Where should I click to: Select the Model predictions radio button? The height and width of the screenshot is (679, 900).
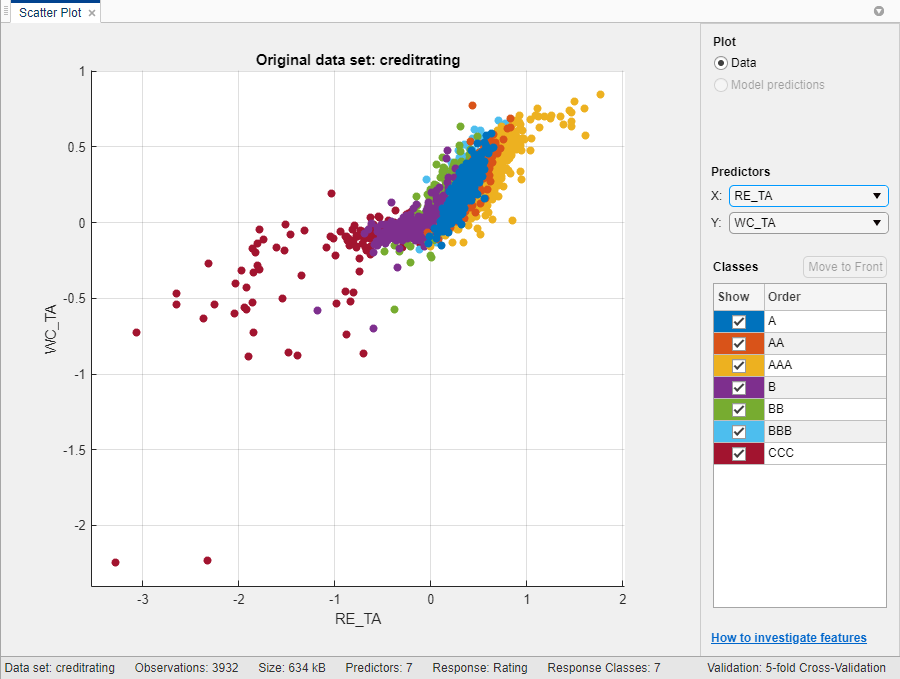click(721, 85)
